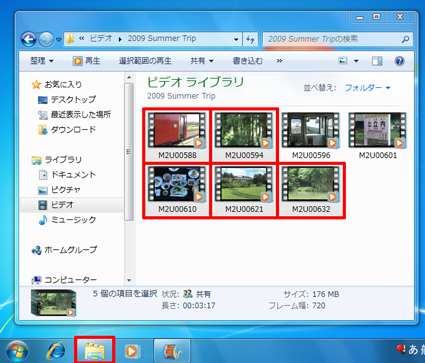The height and width of the screenshot is (363, 425).
Task: Open ピクチャ library
Action: point(59,190)
